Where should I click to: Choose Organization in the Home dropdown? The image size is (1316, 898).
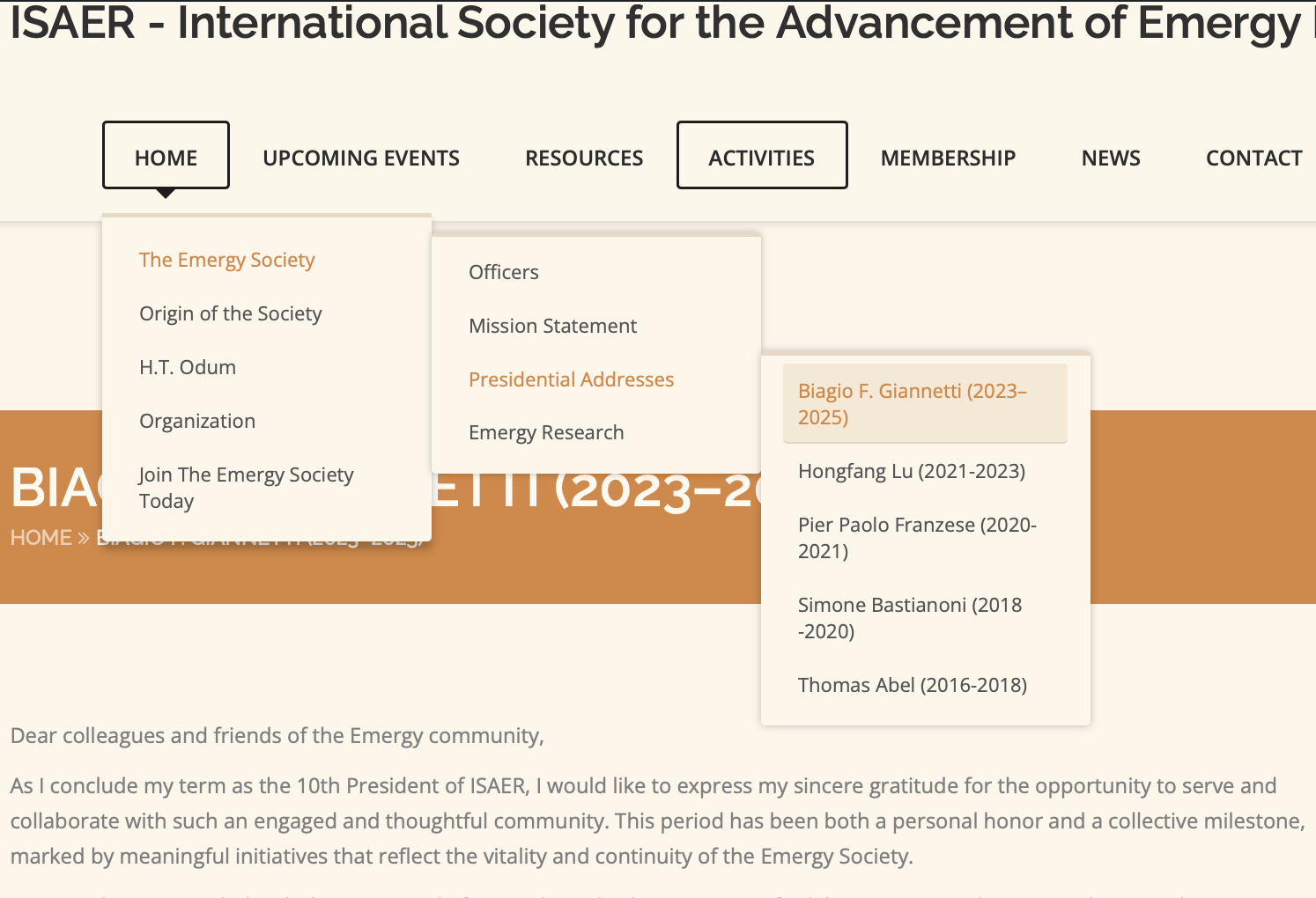pos(197,421)
